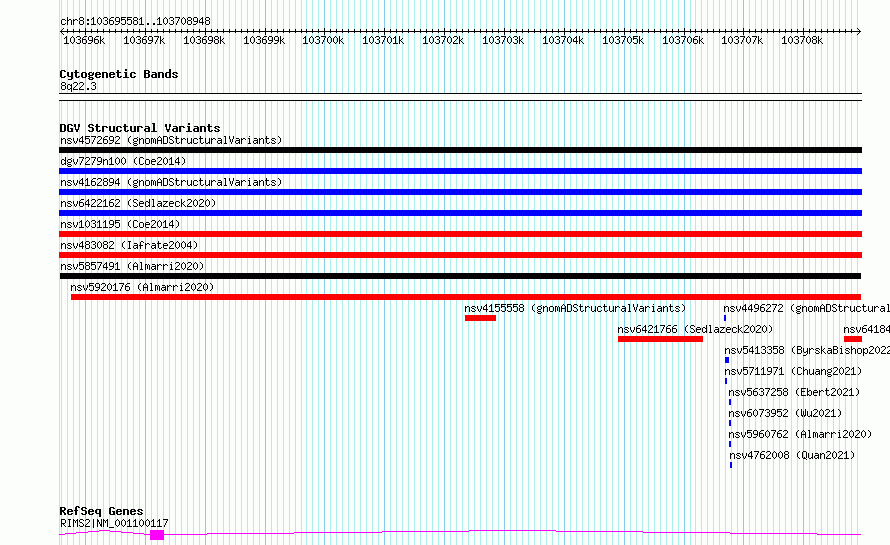
Task: Open nsv6073952 (Wu2021) variant label
Action: point(785,413)
